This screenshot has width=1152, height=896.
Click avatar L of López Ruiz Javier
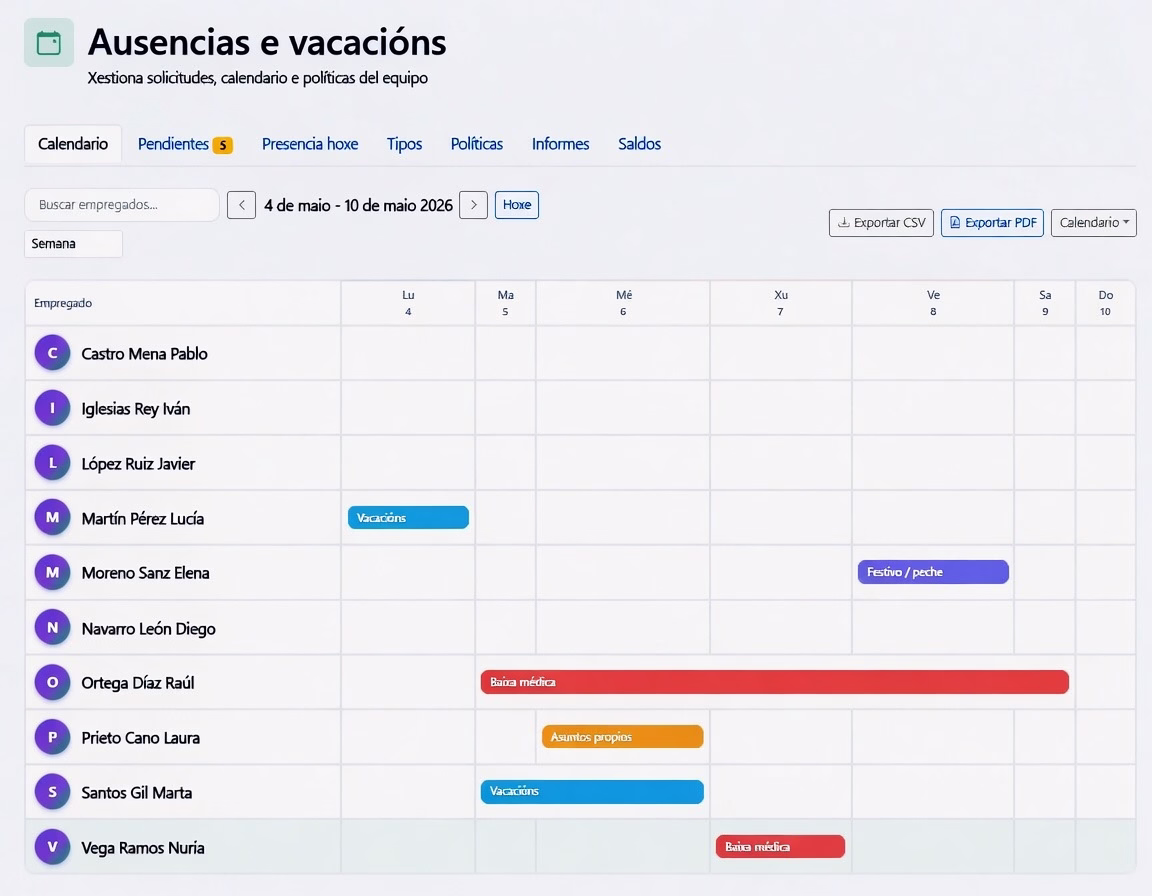point(52,463)
